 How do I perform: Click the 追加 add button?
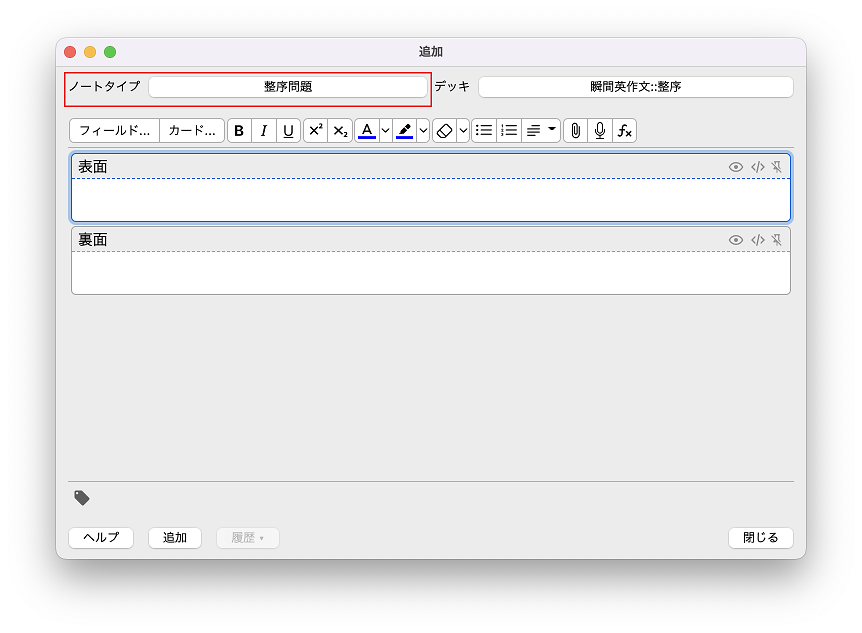click(x=175, y=537)
